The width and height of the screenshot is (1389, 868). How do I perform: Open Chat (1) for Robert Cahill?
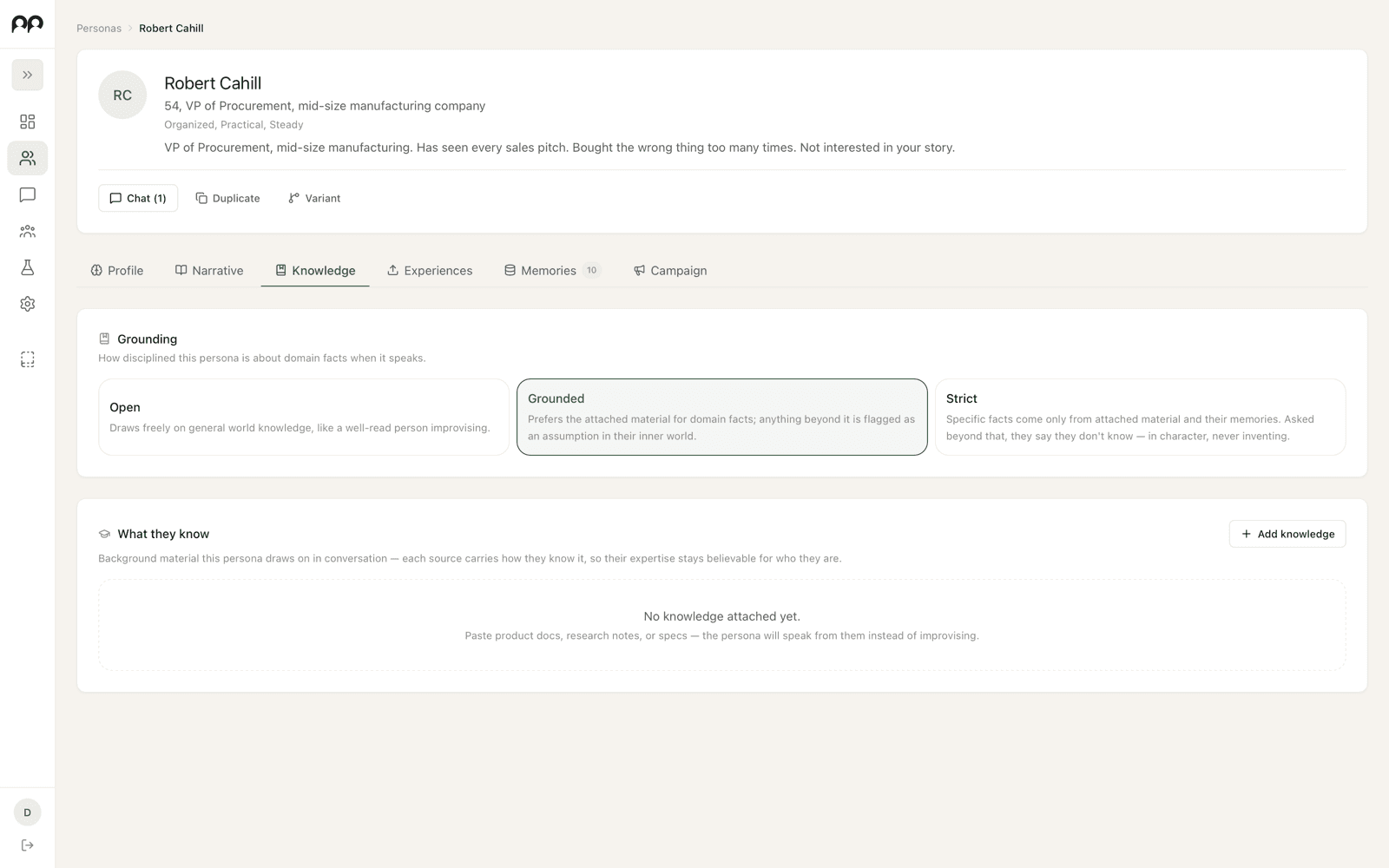138,198
